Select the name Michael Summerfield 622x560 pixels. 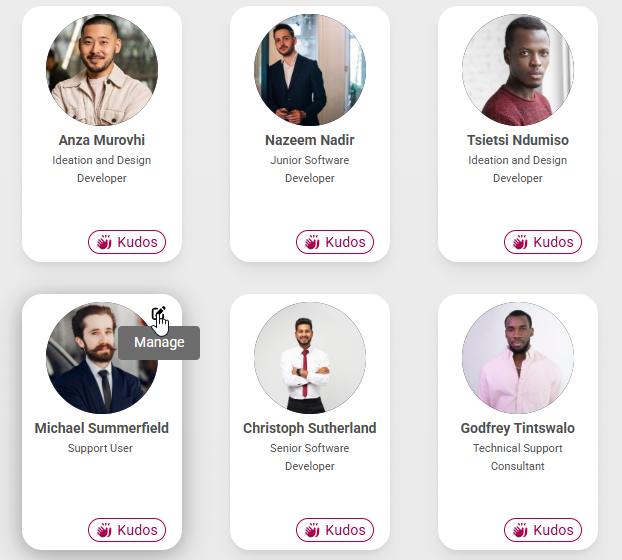pyautogui.click(x=102, y=428)
